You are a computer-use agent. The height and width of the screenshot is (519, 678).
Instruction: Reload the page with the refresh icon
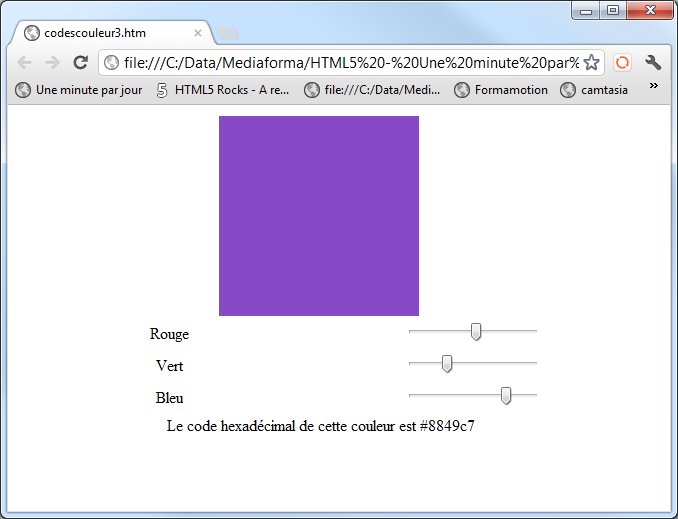80,63
